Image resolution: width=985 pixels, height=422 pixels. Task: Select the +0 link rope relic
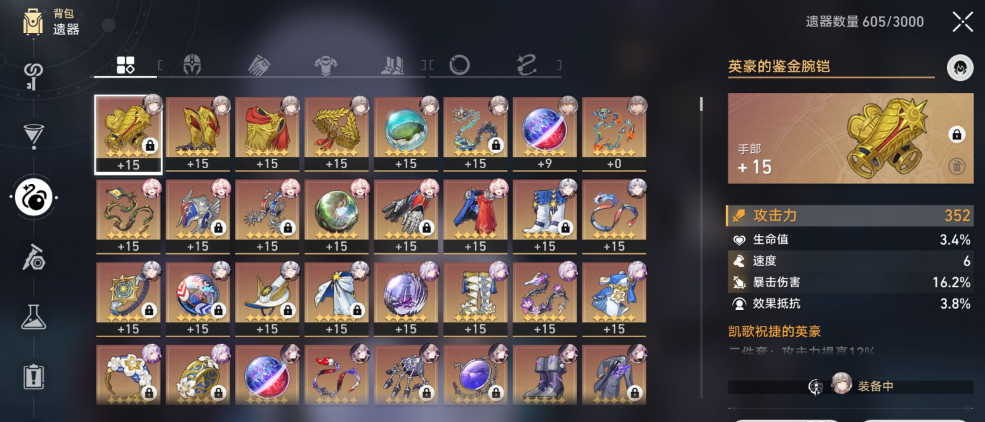point(614,134)
